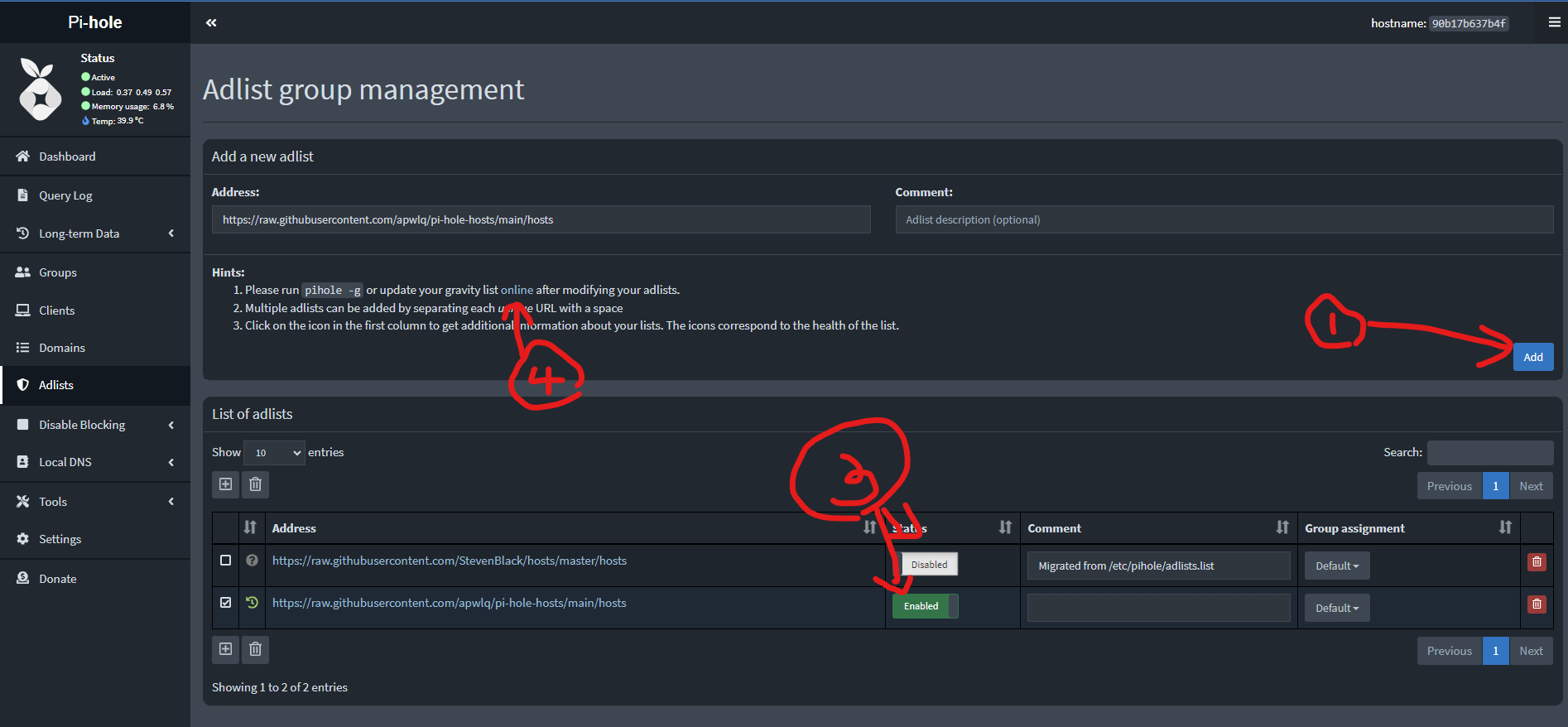
Task: Click the Adlist description comment field
Action: click(1224, 219)
